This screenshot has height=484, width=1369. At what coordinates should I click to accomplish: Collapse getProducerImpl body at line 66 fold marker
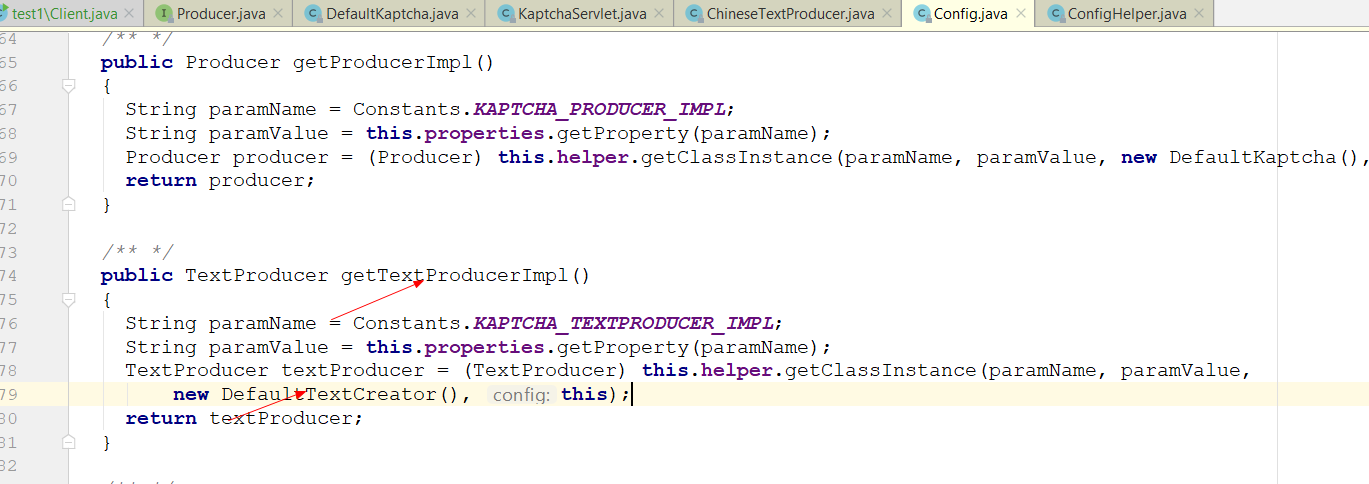coord(69,86)
